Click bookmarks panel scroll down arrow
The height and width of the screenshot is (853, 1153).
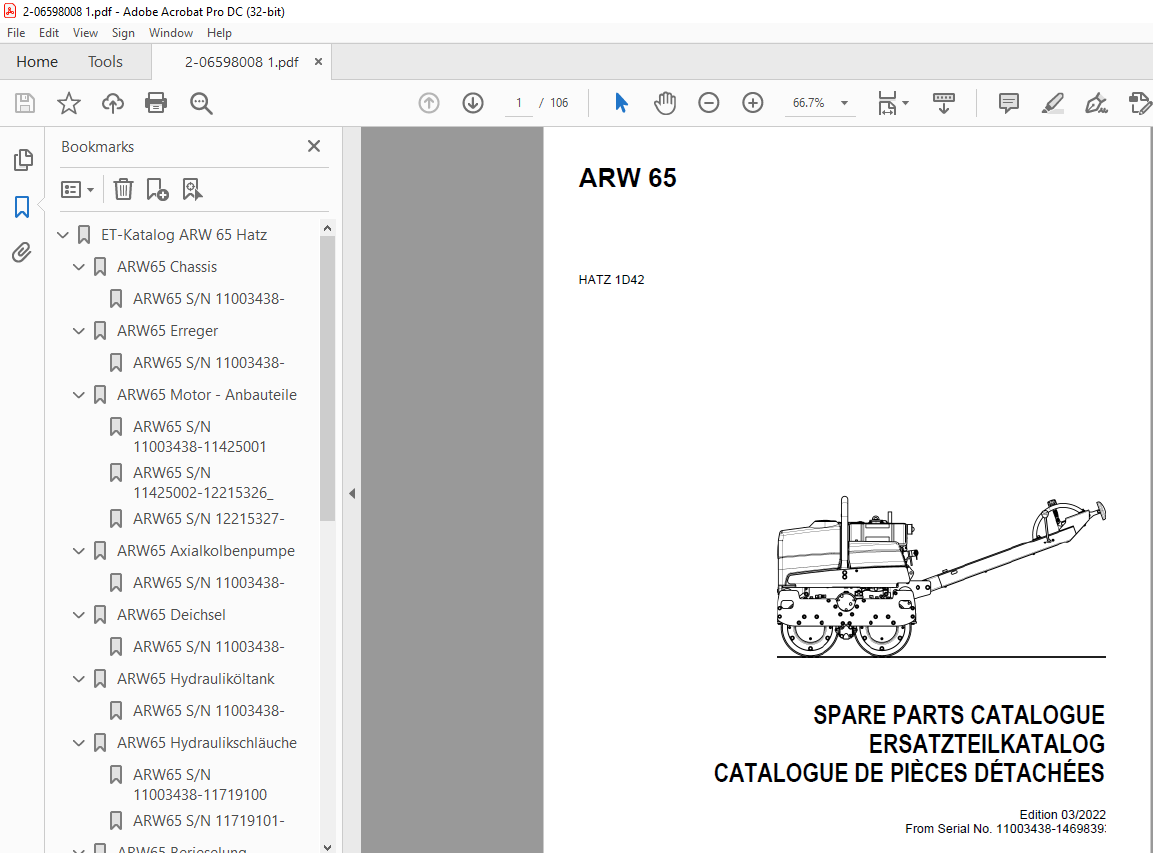pyautogui.click(x=328, y=847)
